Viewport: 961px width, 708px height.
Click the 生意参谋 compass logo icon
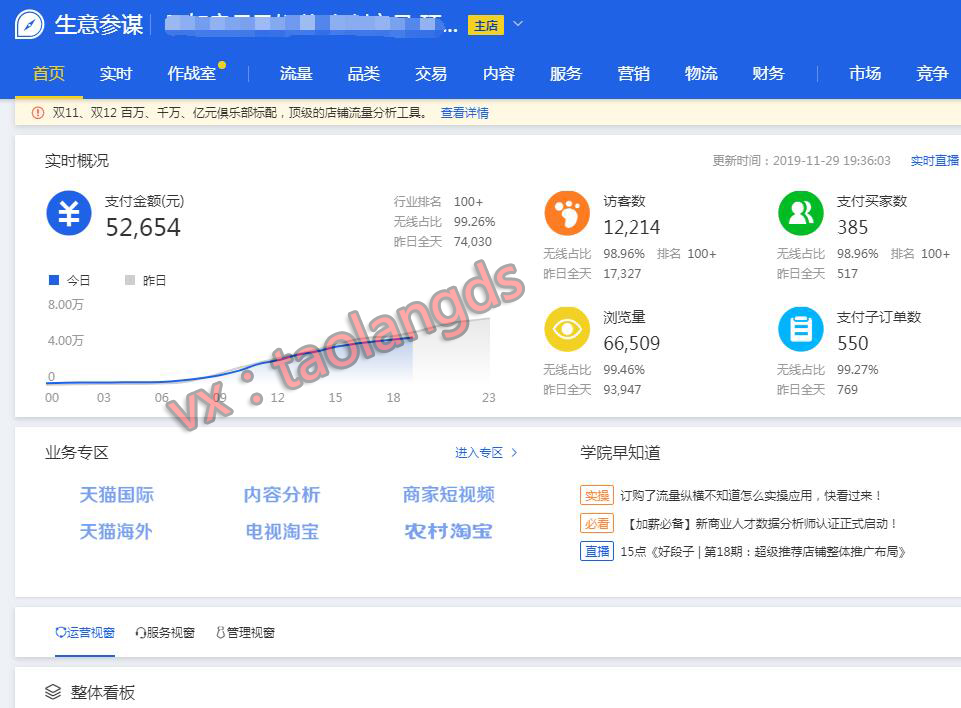point(29,25)
